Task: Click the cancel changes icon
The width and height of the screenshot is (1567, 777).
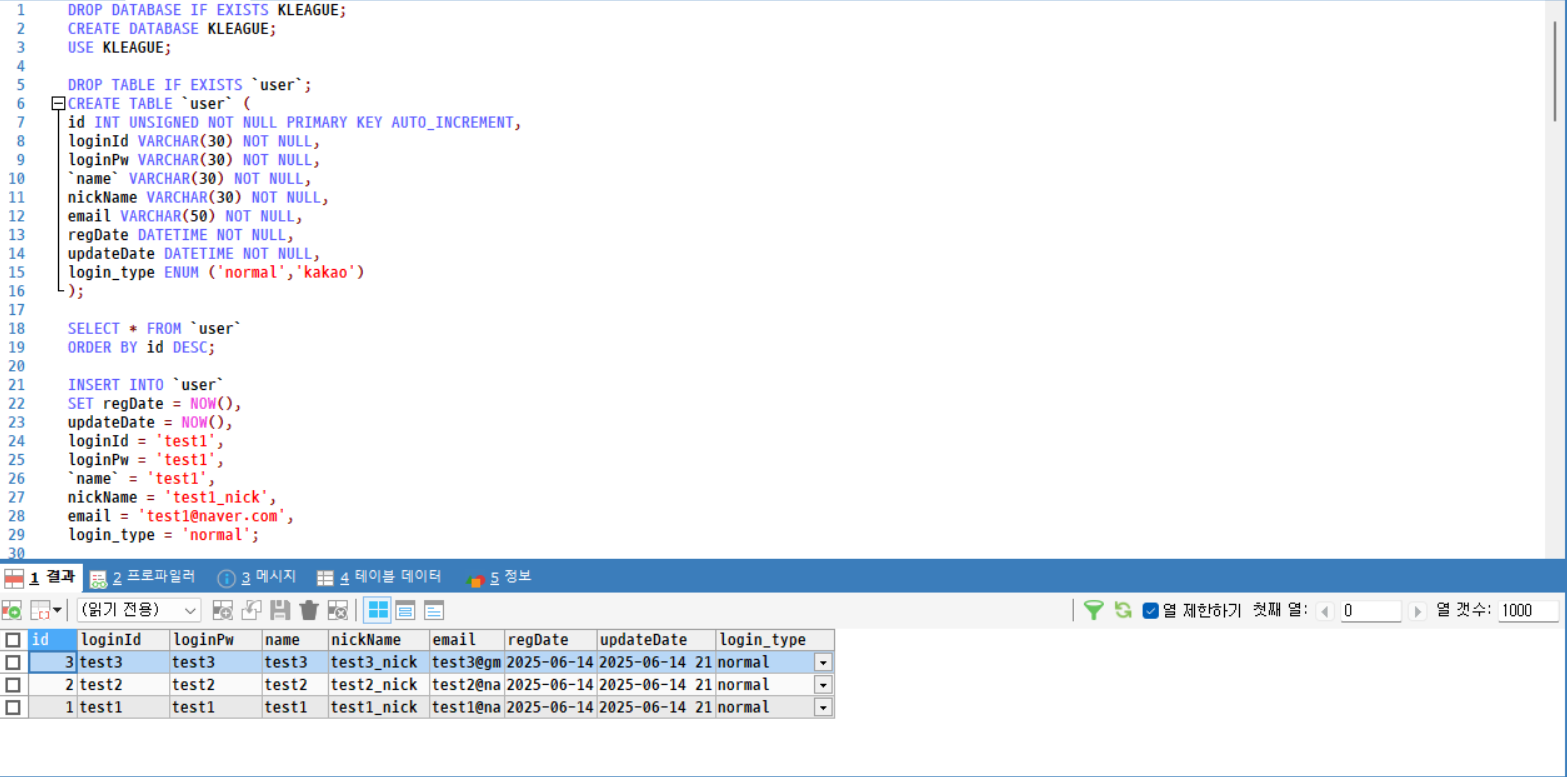Action: pos(338,610)
